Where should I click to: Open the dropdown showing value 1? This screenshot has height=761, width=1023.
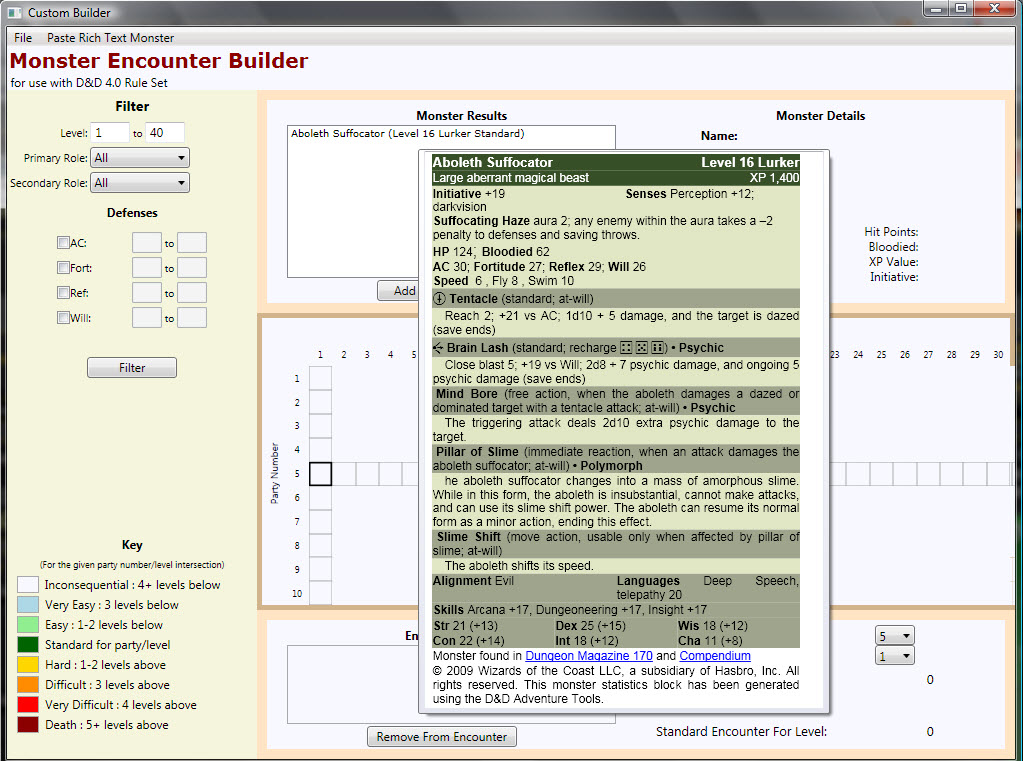coord(894,655)
